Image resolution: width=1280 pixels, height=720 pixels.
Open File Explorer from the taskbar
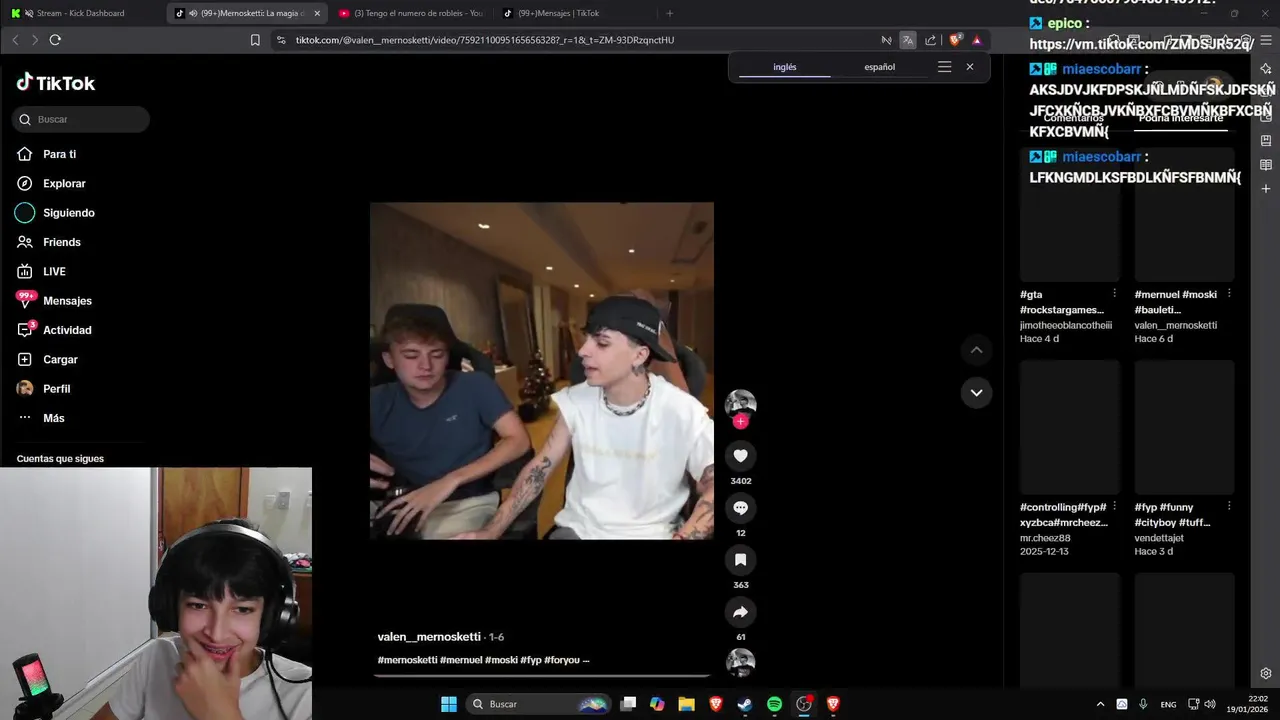(x=686, y=704)
